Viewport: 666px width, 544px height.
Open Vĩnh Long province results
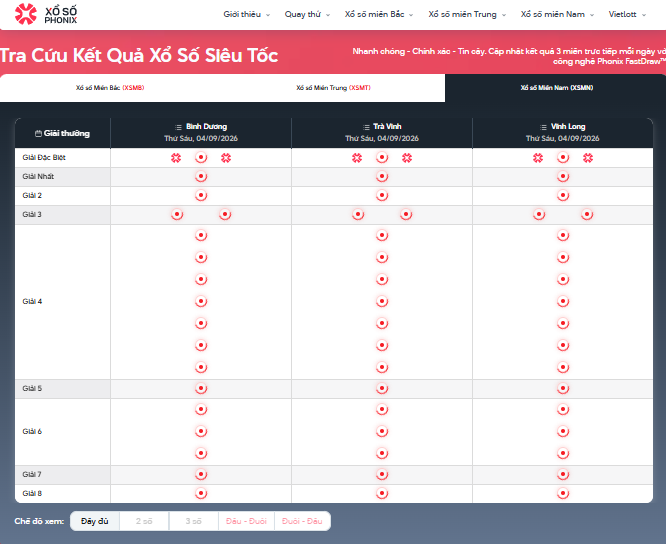[x=568, y=127]
